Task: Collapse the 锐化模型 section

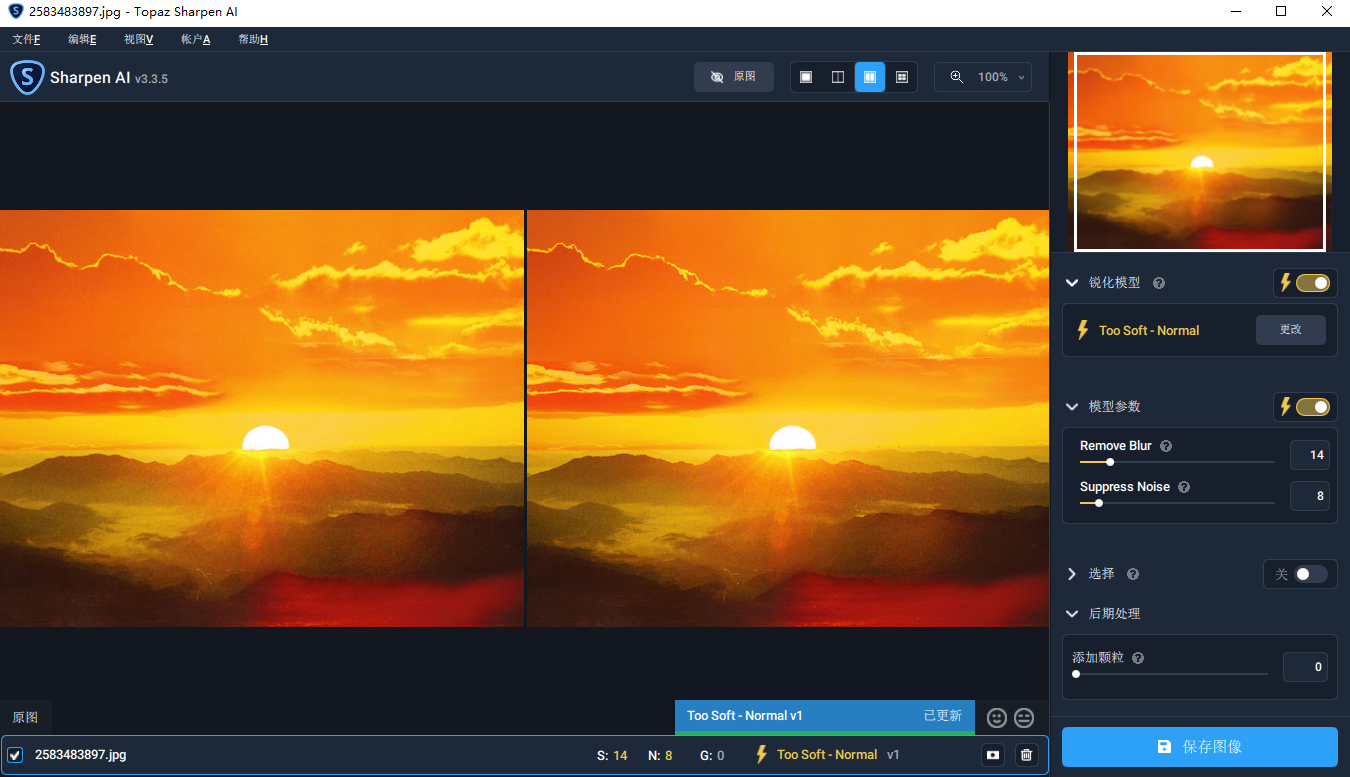Action: [x=1072, y=283]
